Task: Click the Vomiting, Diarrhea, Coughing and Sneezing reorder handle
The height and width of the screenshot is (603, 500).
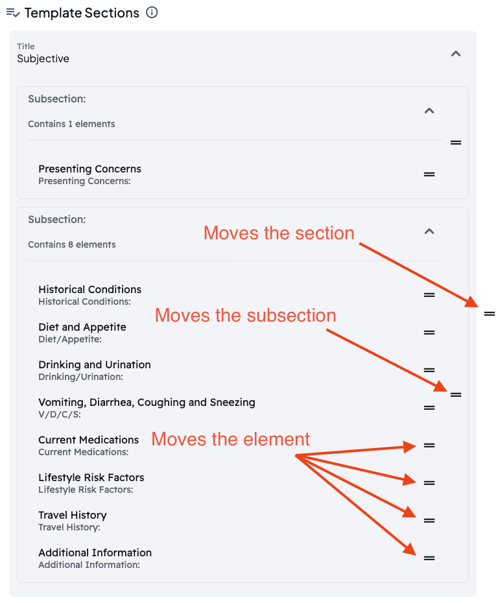Action: 429,408
